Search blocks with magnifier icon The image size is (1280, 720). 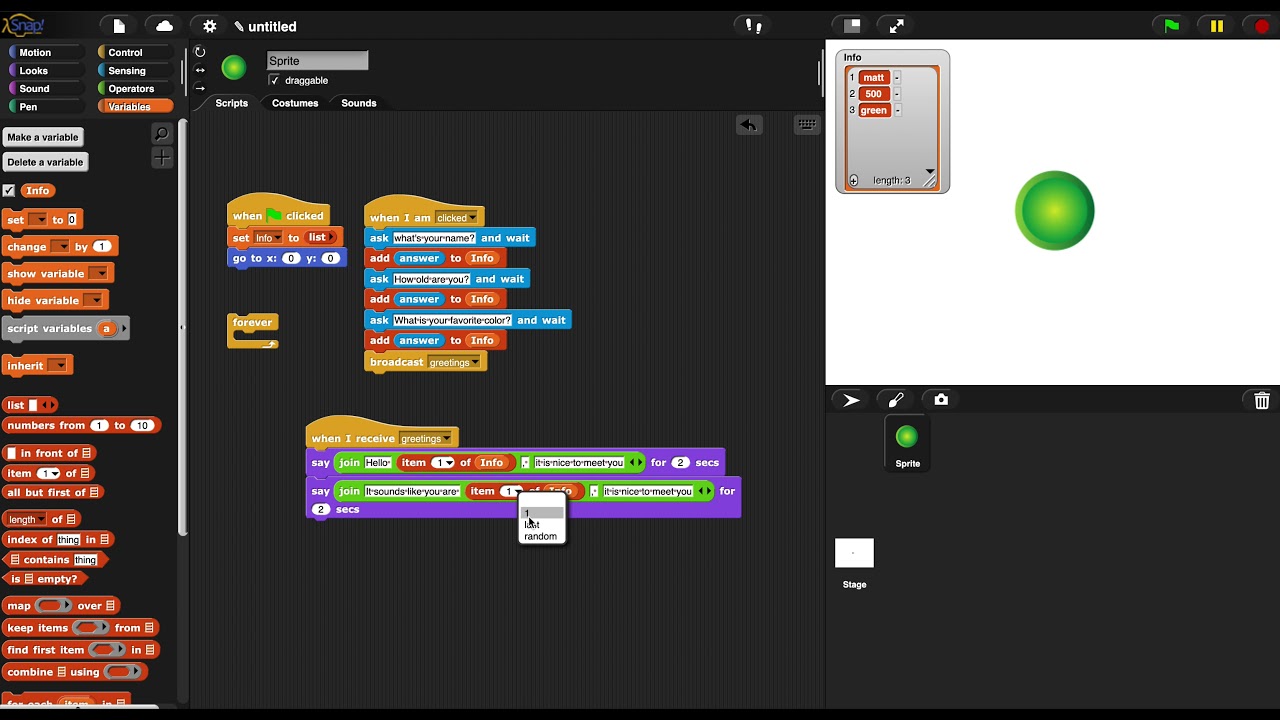click(x=162, y=134)
